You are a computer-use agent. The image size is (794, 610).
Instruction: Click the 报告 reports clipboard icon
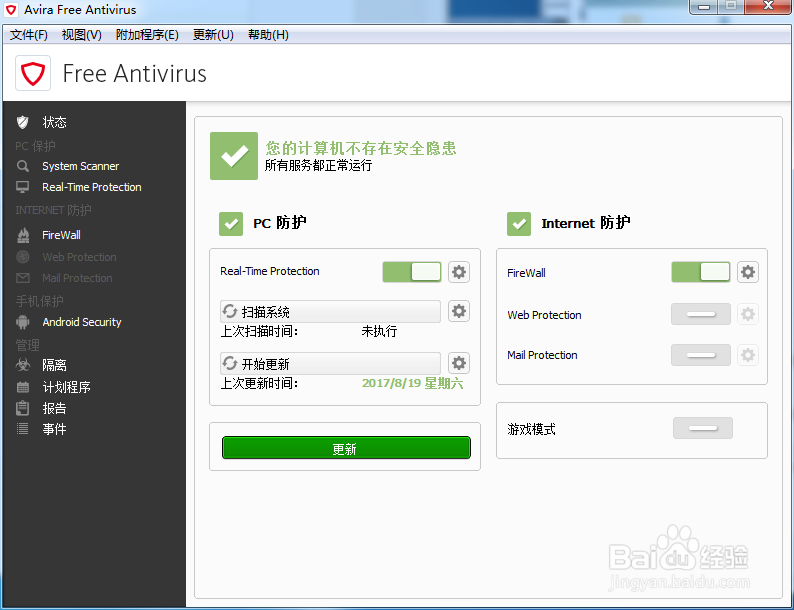[x=23, y=408]
